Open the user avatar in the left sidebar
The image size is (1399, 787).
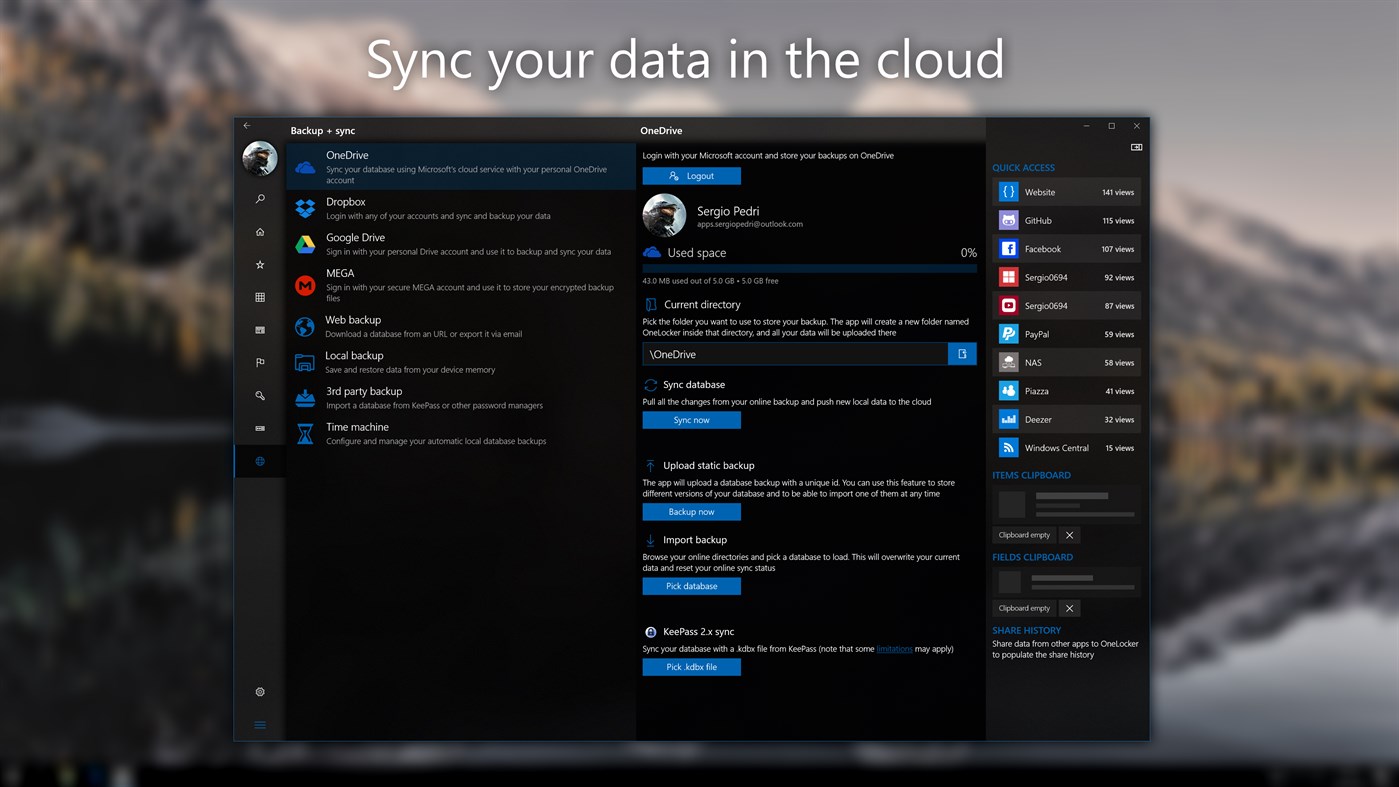coord(260,158)
